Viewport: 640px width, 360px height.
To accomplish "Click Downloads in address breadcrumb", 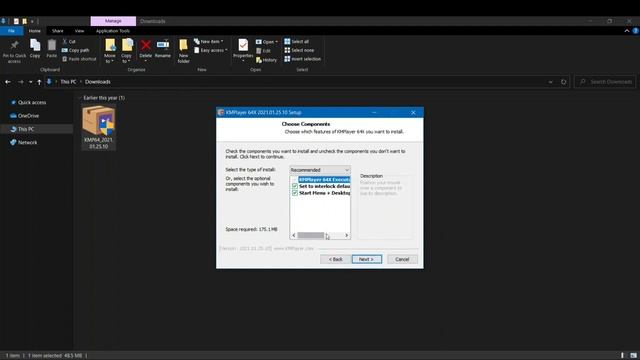I will [98, 82].
